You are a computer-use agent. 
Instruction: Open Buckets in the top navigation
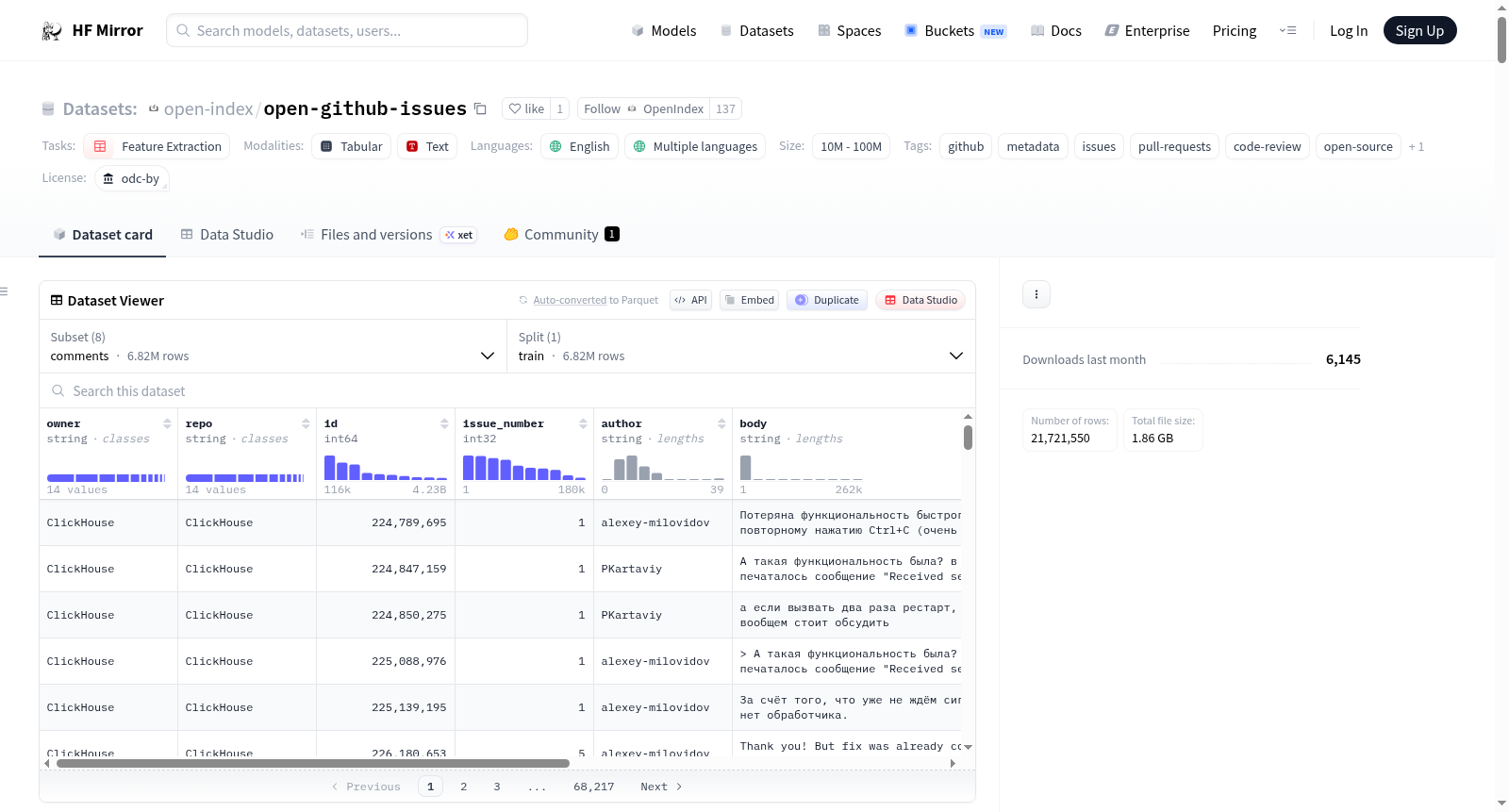955,31
